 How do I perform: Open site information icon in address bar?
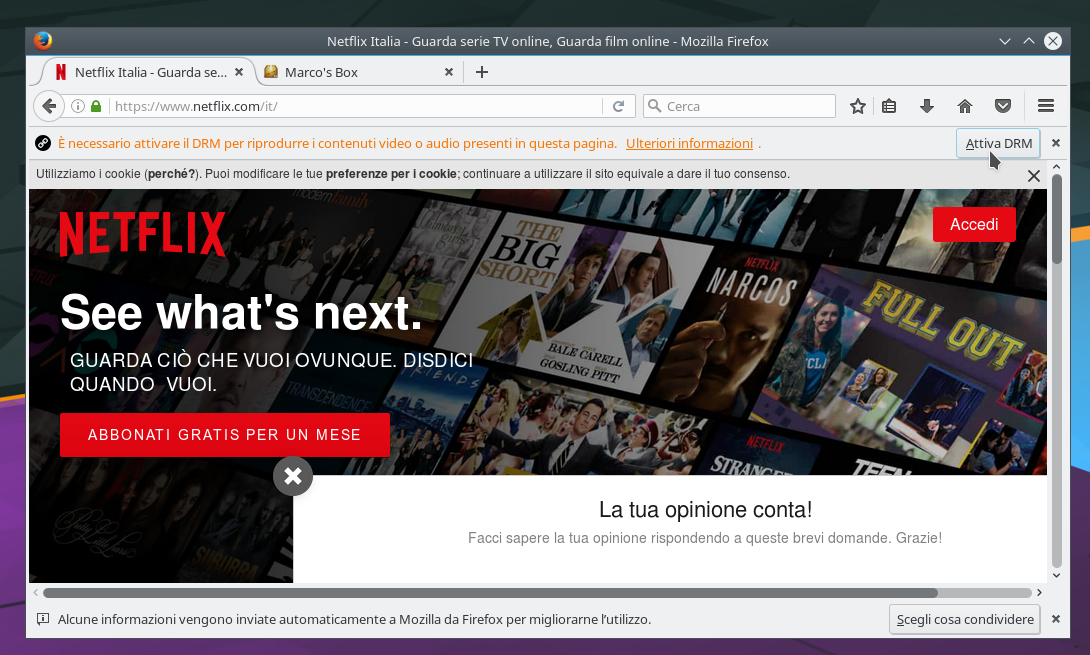[x=78, y=106]
